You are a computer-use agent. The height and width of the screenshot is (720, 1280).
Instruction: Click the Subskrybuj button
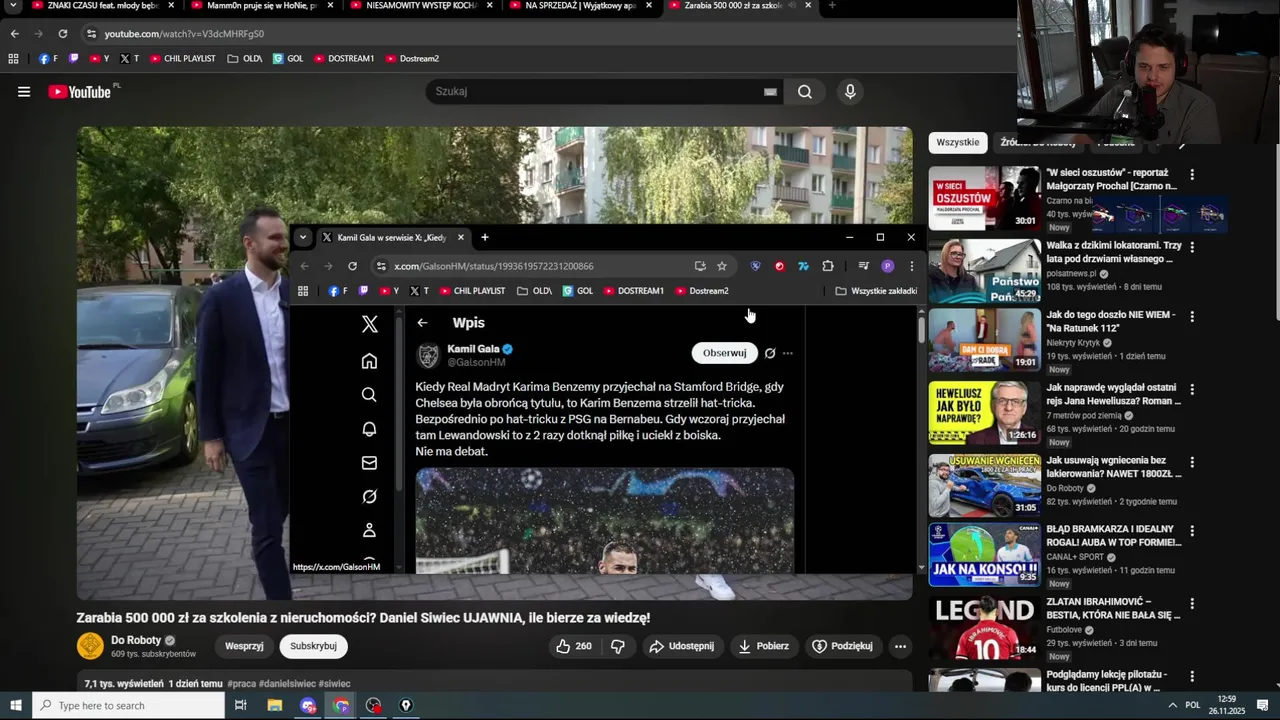click(313, 646)
